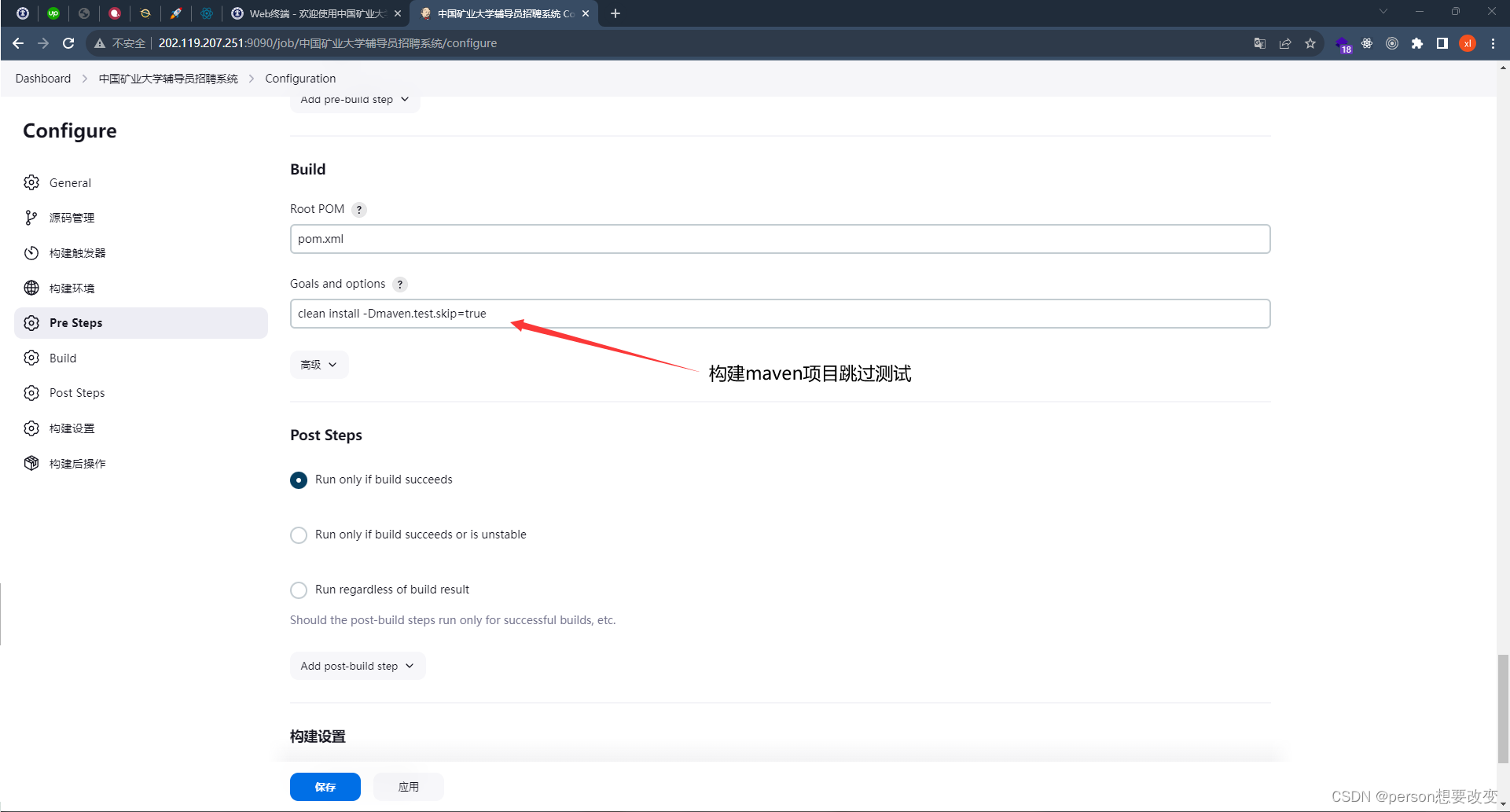This screenshot has width=1510, height=812.
Task: Click the share page icon in address bar
Action: click(1285, 43)
